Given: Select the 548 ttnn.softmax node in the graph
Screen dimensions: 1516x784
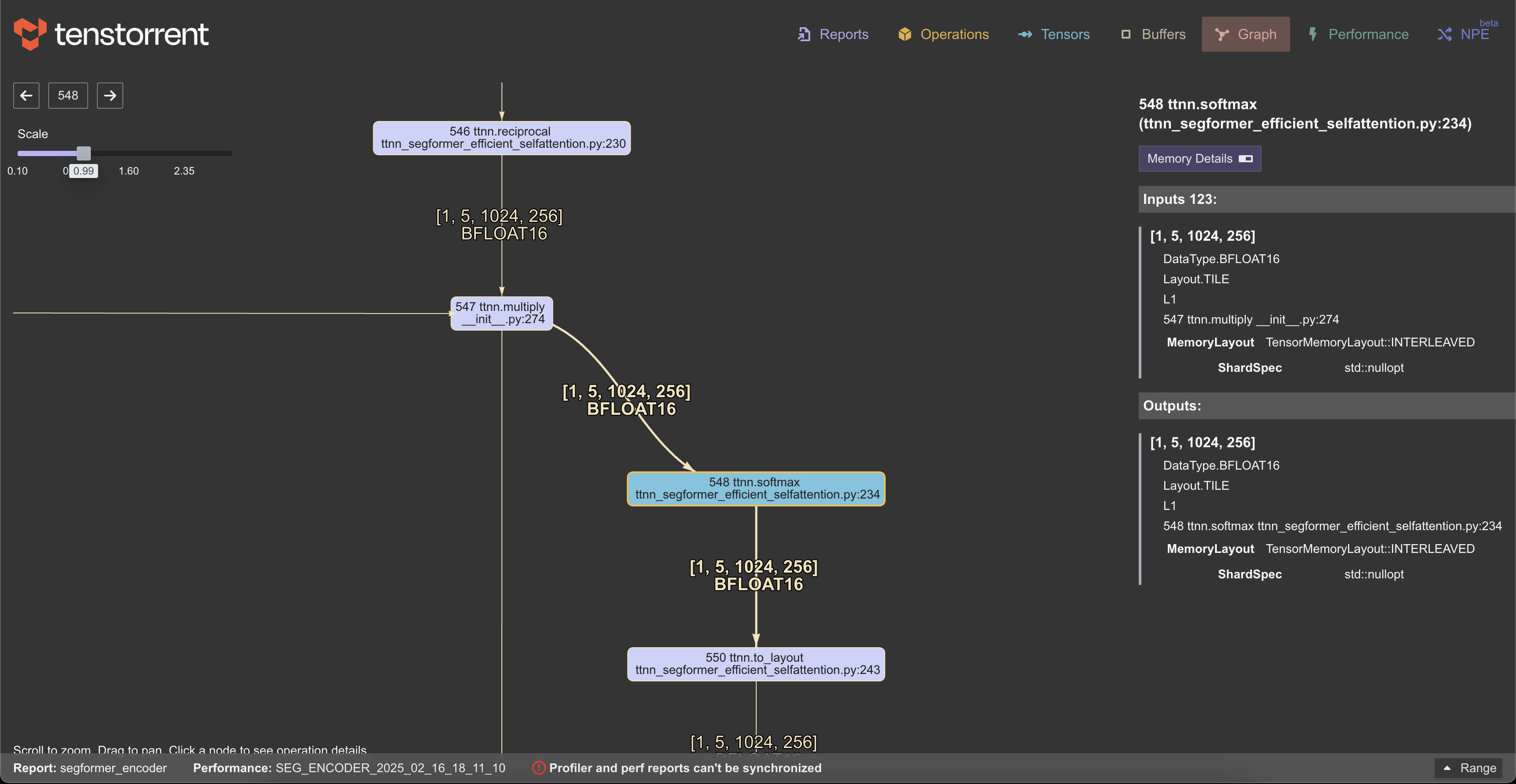Looking at the screenshot, I should coord(756,489).
